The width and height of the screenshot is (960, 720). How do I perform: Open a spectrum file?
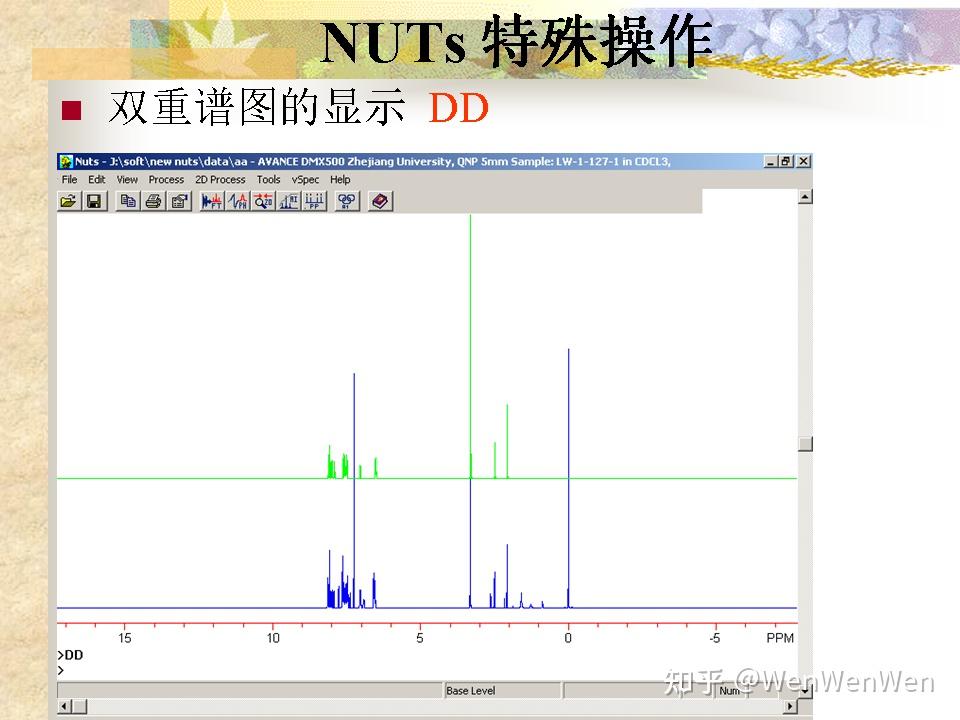pyautogui.click(x=66, y=201)
